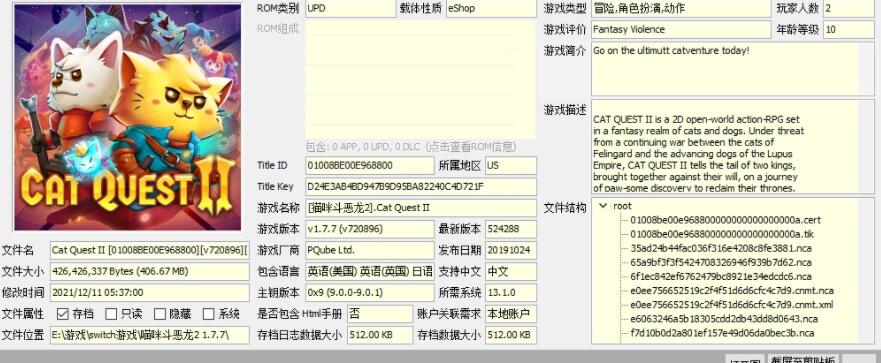The image size is (881, 363).
Task: Click the 所属地区 field showing US
Action: (x=511, y=166)
